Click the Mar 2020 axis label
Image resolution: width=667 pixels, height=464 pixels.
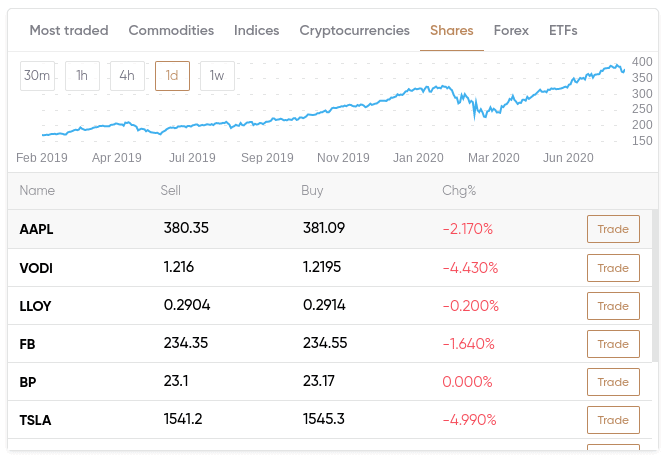pyautogui.click(x=494, y=158)
